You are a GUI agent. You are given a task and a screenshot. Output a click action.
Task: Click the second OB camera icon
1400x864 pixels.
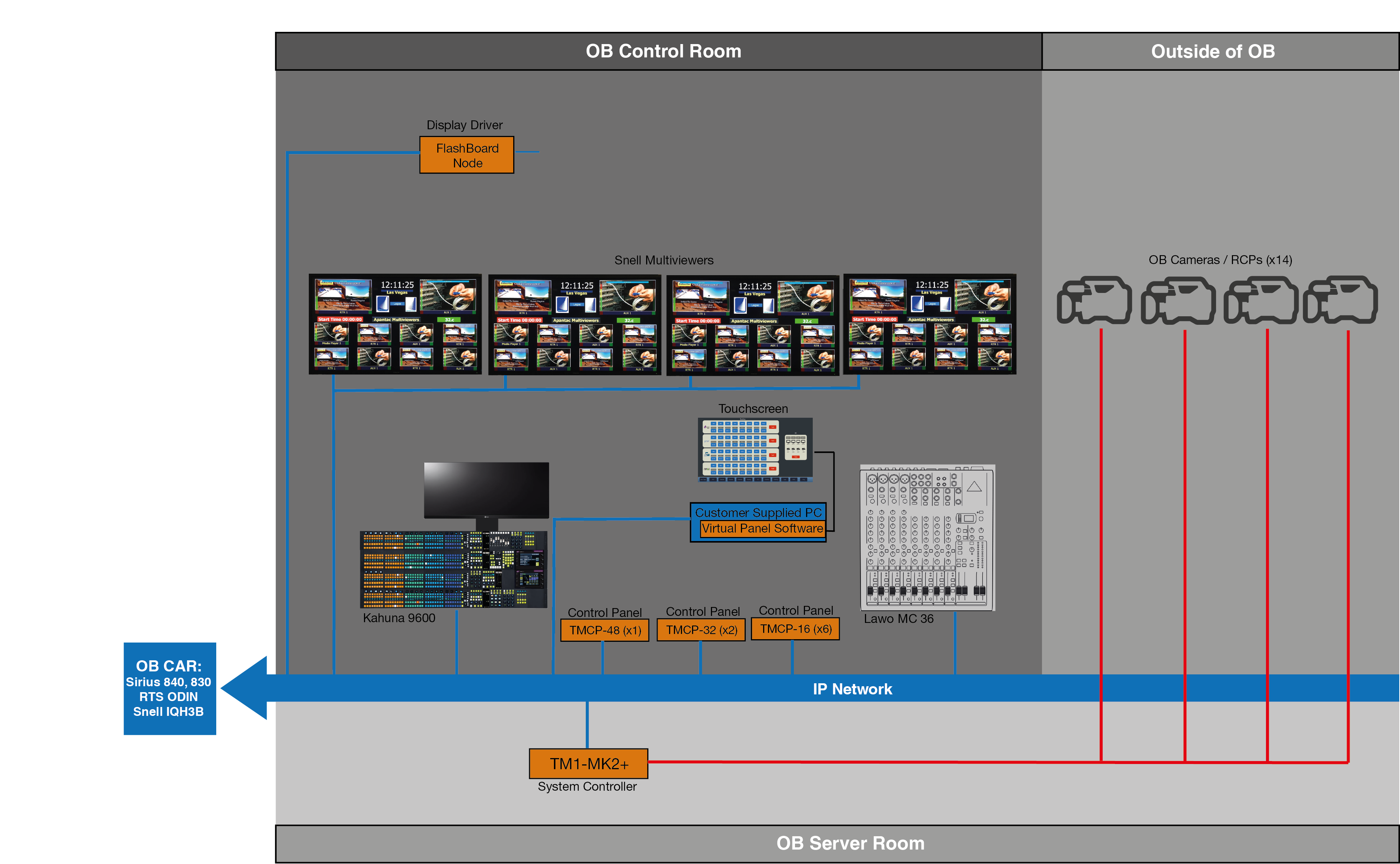point(1178,301)
